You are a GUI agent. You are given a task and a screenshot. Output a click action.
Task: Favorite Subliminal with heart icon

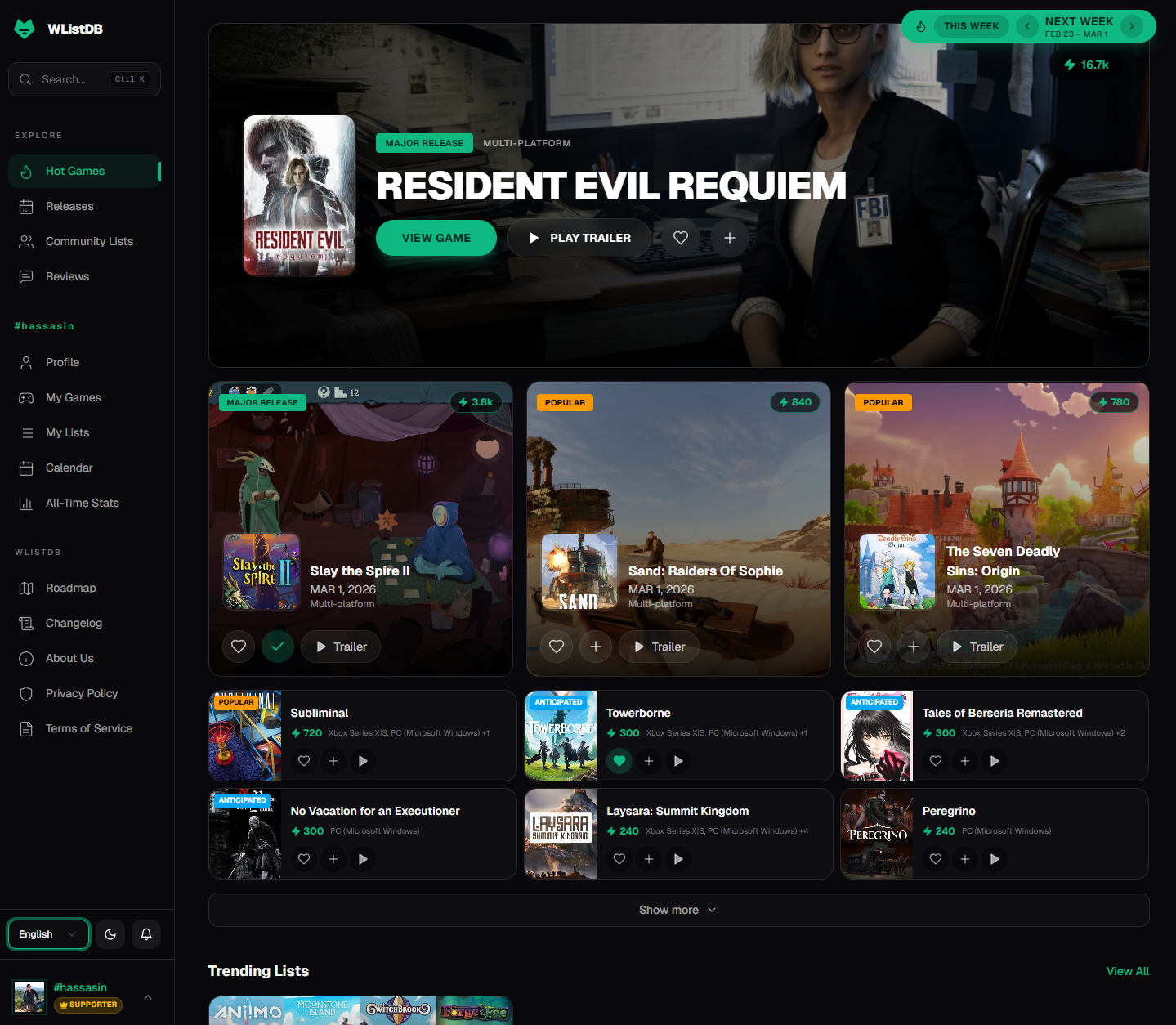[304, 761]
